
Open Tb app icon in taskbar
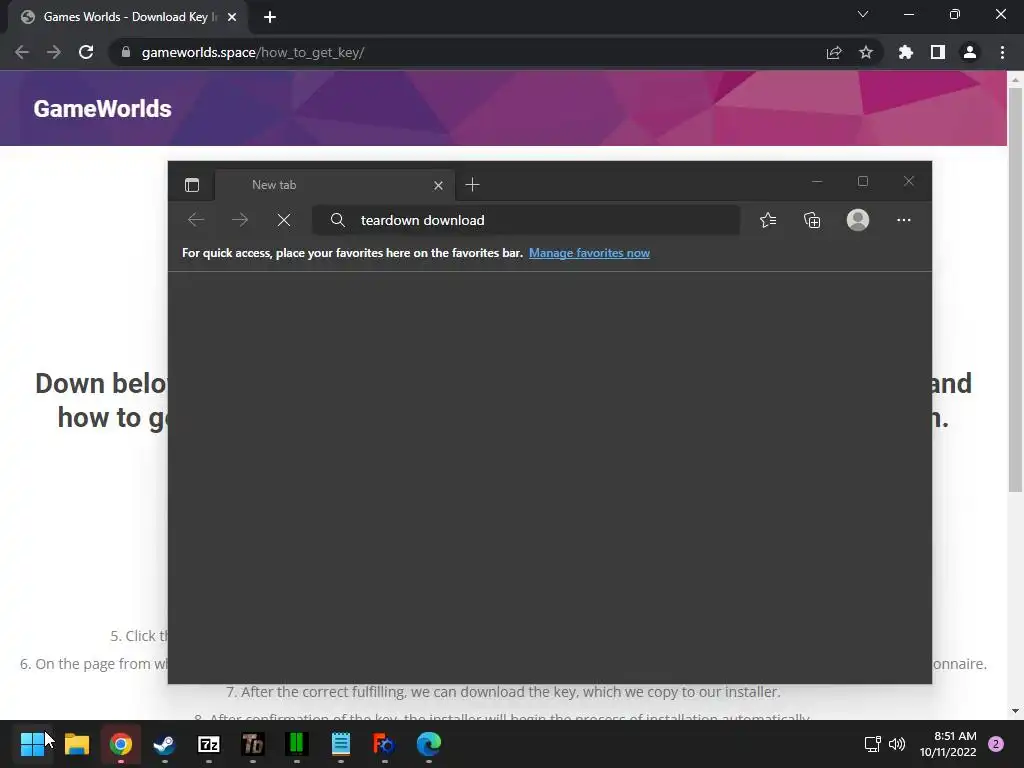pos(253,744)
